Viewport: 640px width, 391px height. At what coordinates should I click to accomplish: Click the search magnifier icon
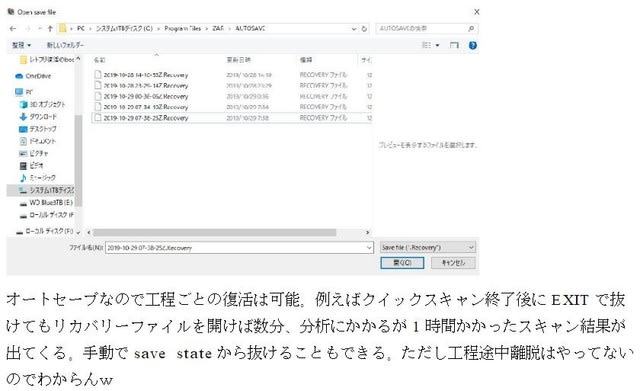pyautogui.click(x=471, y=29)
